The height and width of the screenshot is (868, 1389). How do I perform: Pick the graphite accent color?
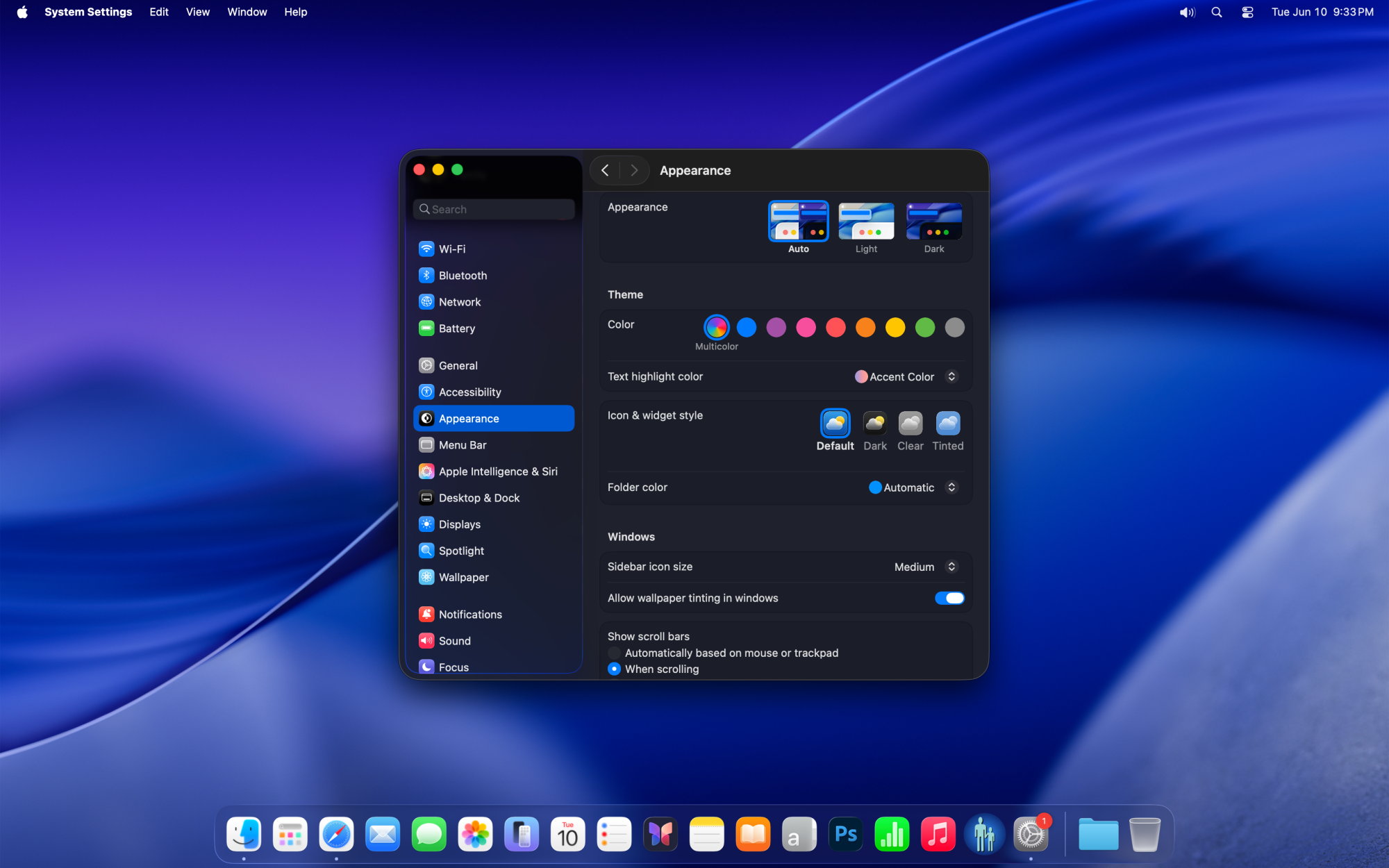[x=955, y=327]
